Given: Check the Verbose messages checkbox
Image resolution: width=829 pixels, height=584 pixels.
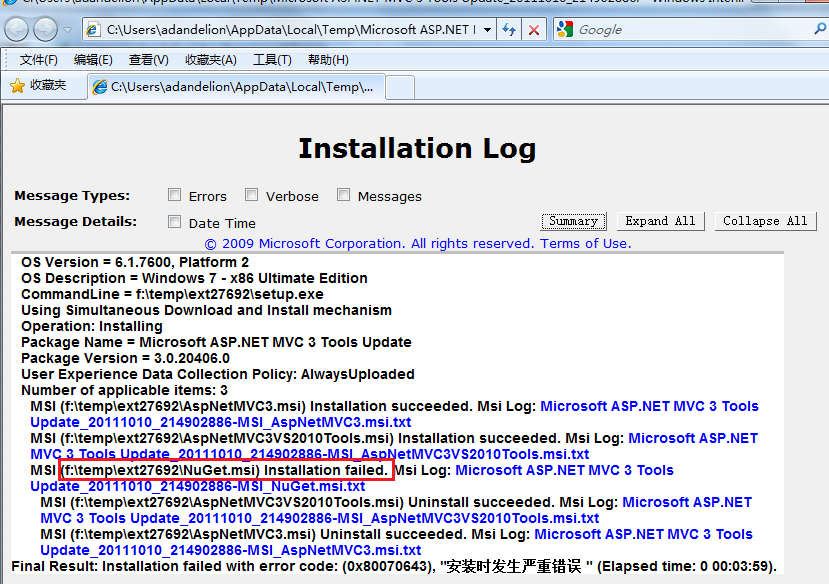Looking at the screenshot, I should (x=249, y=195).
